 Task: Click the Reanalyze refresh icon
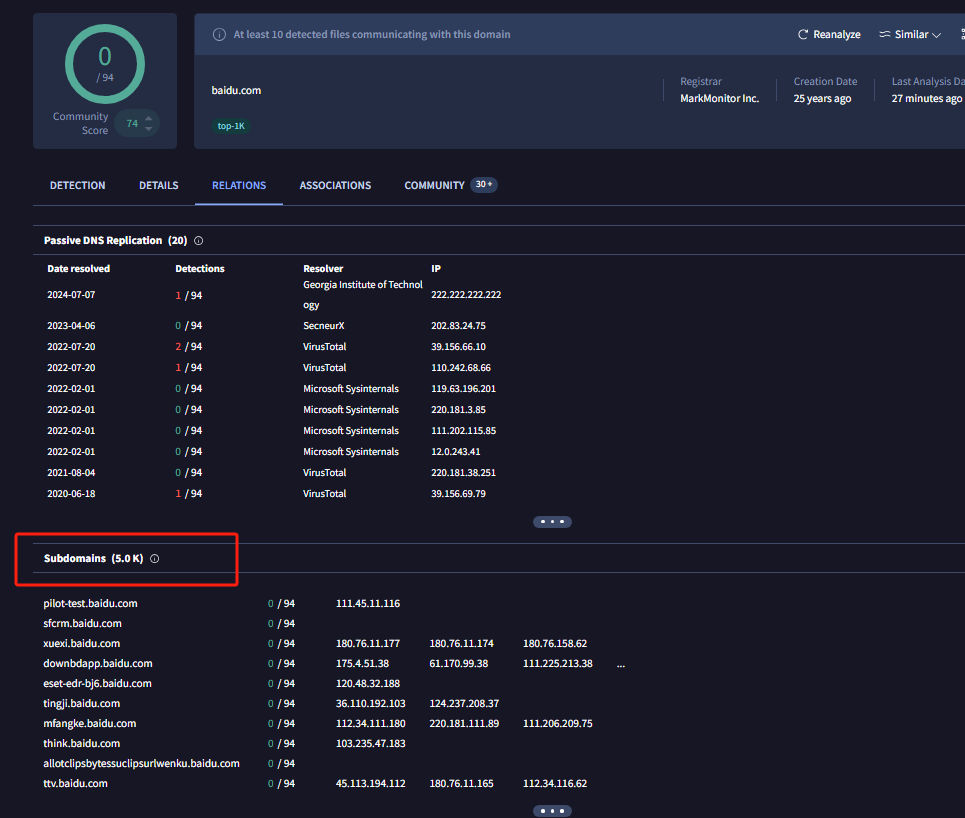pos(803,34)
